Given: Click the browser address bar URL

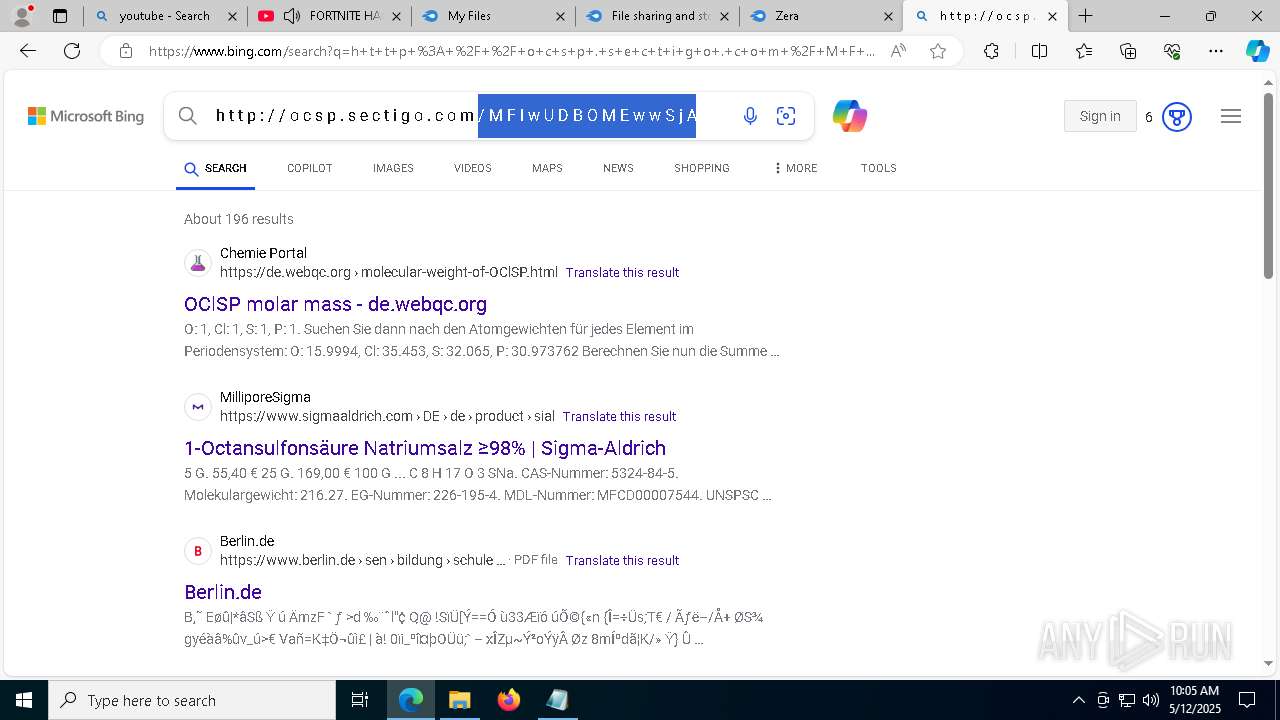Looking at the screenshot, I should 511,51.
